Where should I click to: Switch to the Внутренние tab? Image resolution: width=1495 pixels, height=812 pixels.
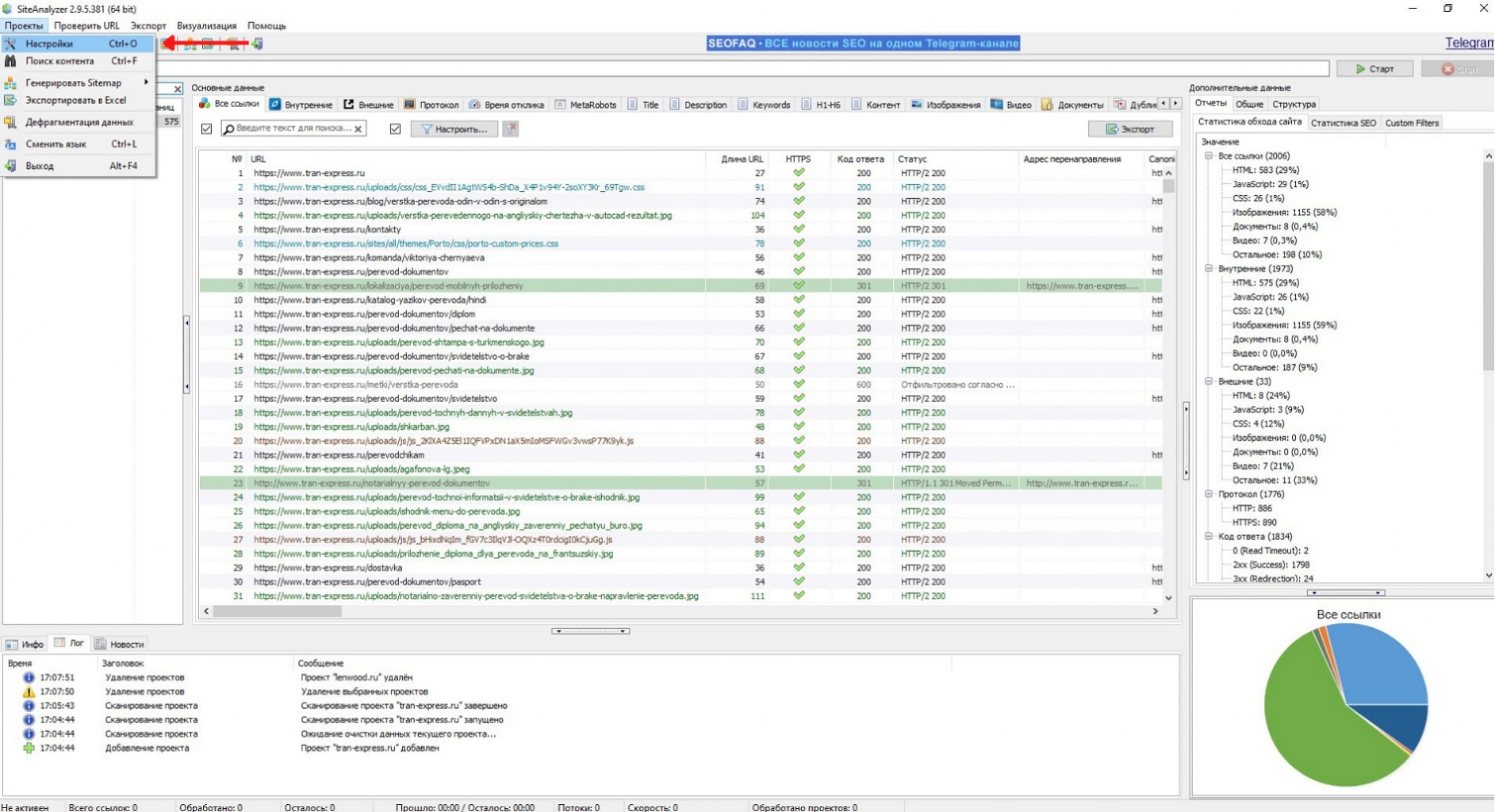click(301, 105)
